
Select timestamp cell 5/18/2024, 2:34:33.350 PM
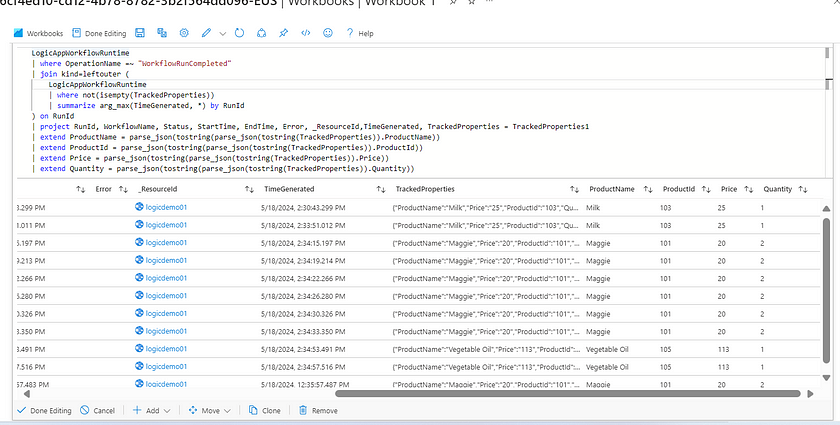303,332
